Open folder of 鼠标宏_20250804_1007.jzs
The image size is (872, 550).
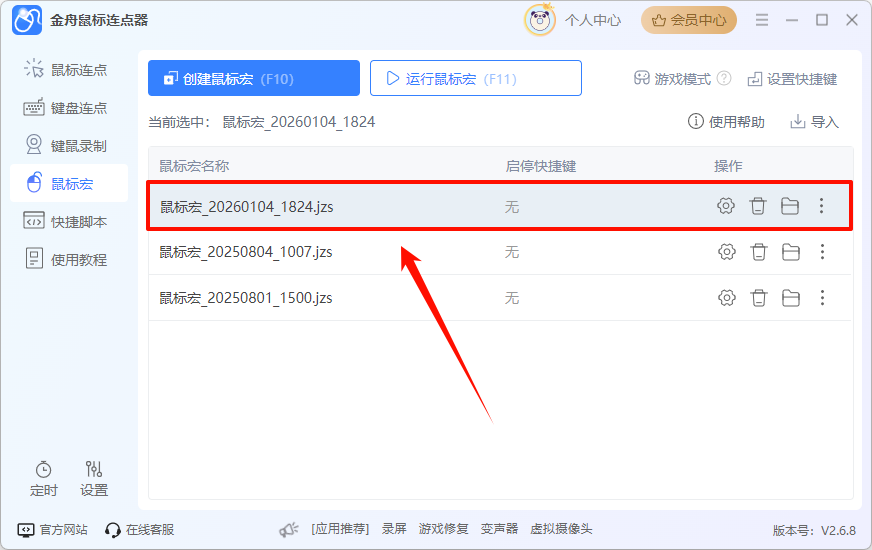[x=791, y=252]
